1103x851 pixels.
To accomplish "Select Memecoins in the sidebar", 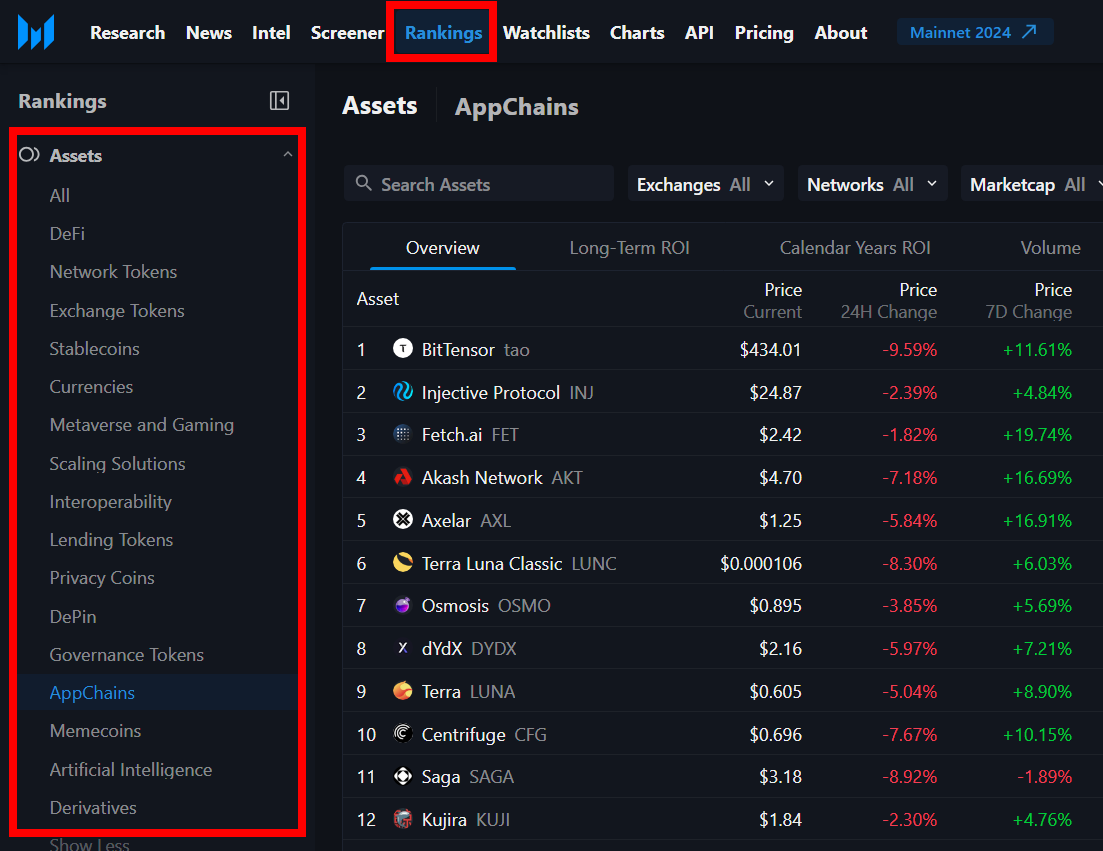I will tap(96, 731).
